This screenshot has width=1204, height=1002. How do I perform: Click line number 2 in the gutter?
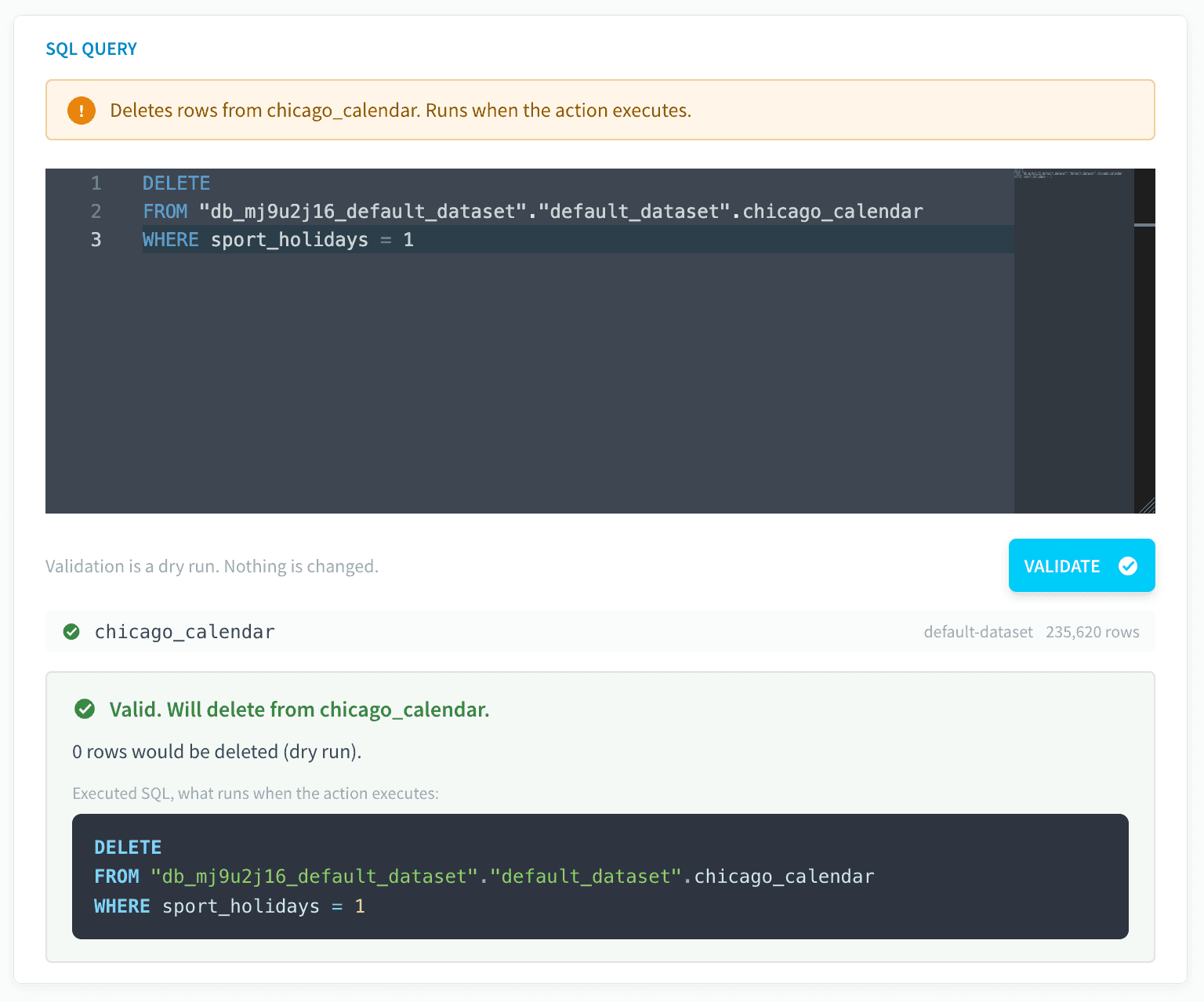[96, 212]
